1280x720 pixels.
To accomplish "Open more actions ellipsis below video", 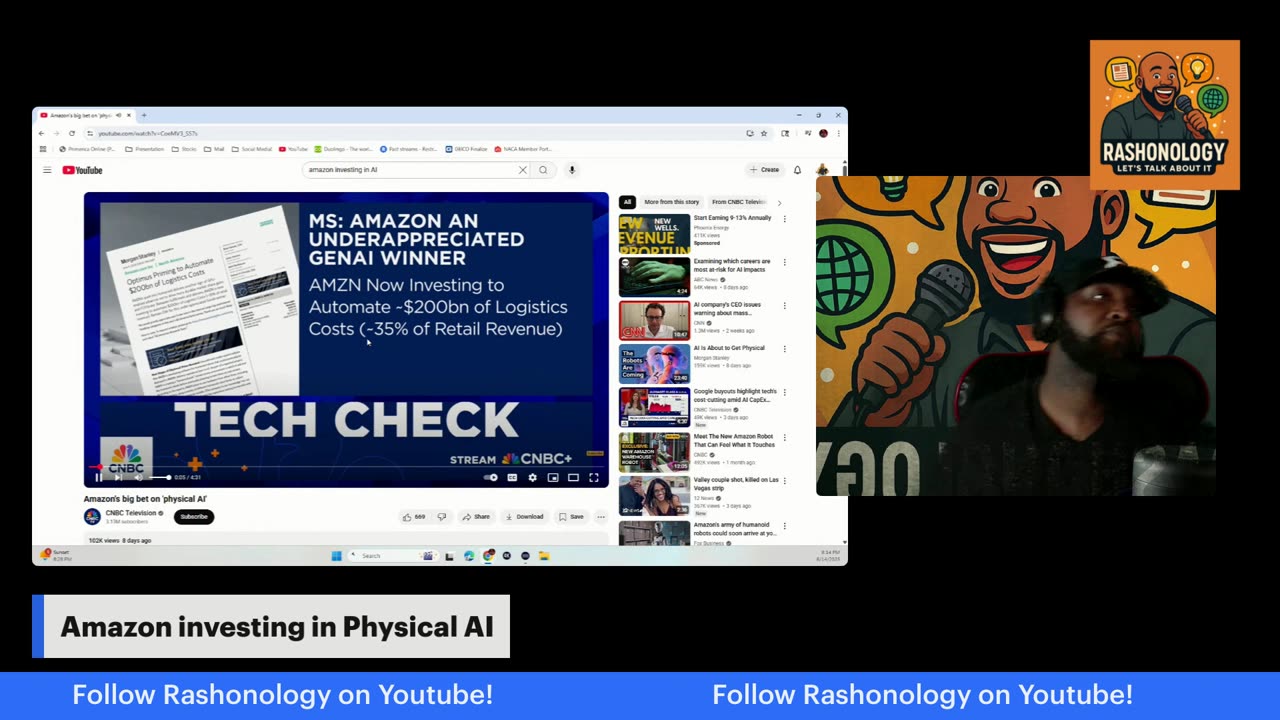I will click(x=601, y=517).
